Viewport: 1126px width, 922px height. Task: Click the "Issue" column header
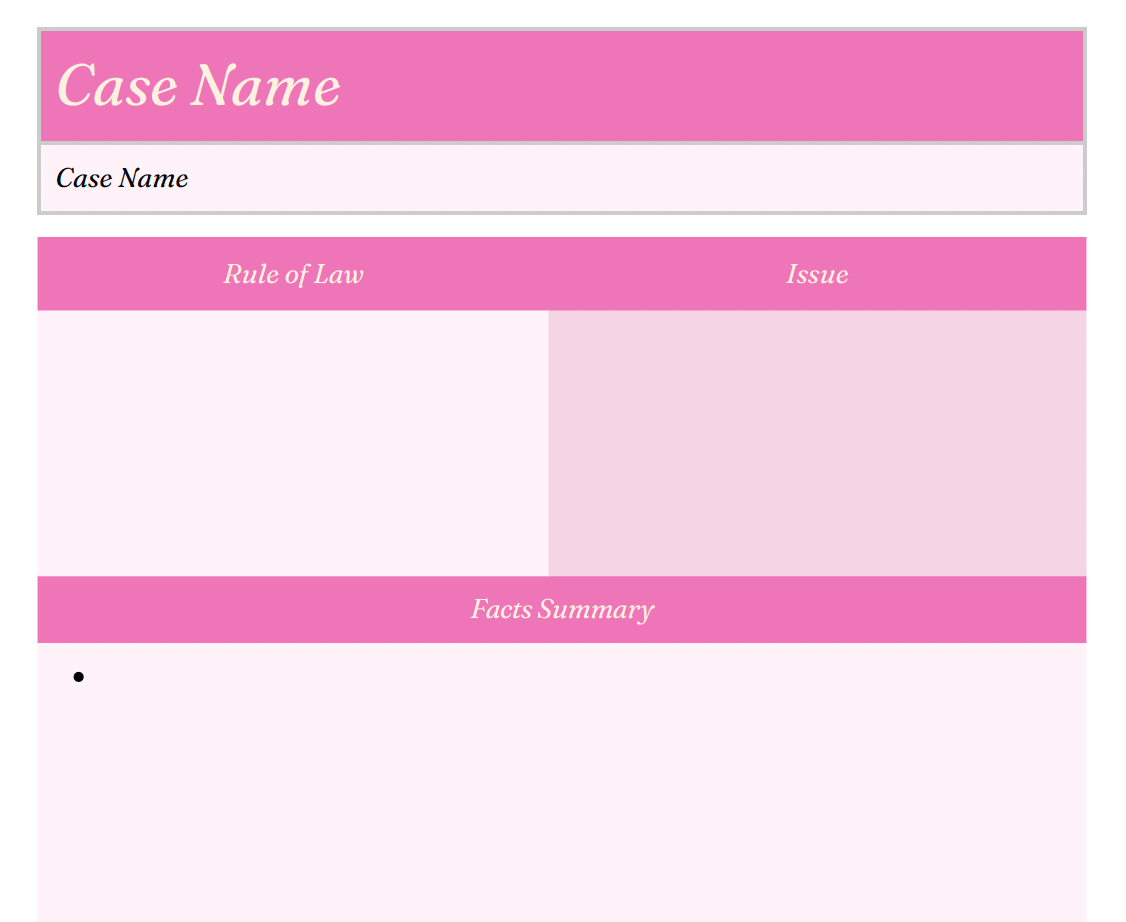(817, 274)
